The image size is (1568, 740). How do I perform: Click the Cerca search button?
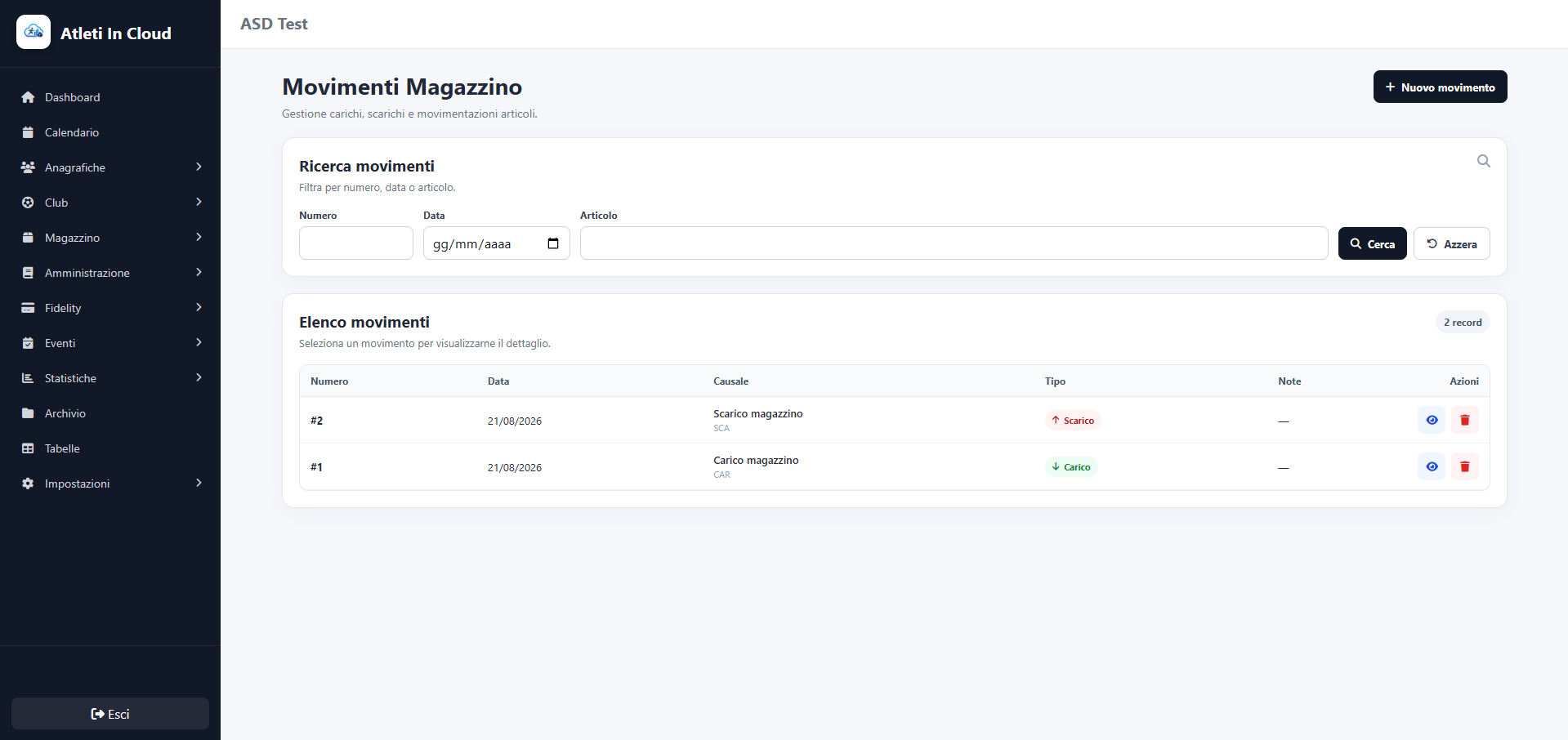tap(1372, 243)
